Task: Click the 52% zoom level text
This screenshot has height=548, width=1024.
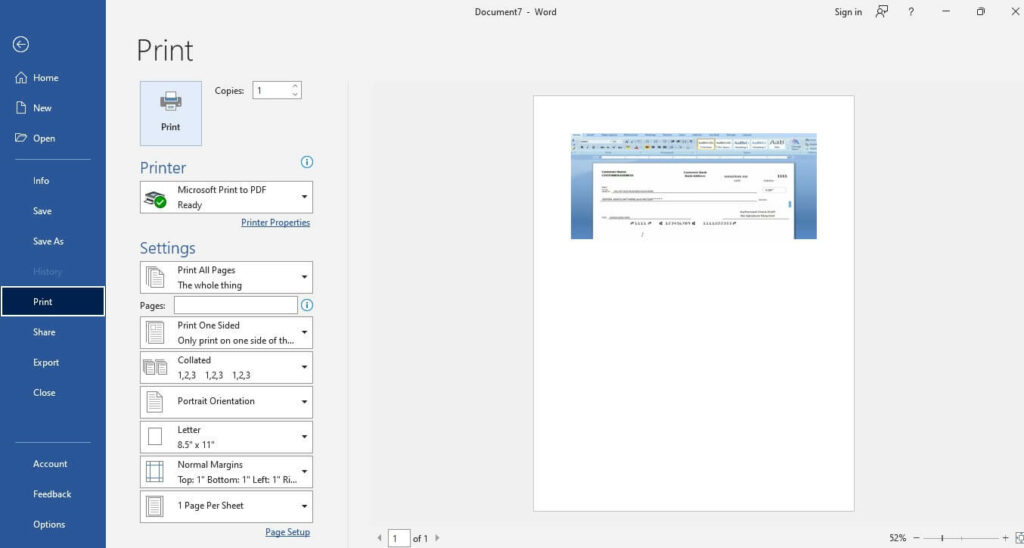Action: [x=897, y=538]
